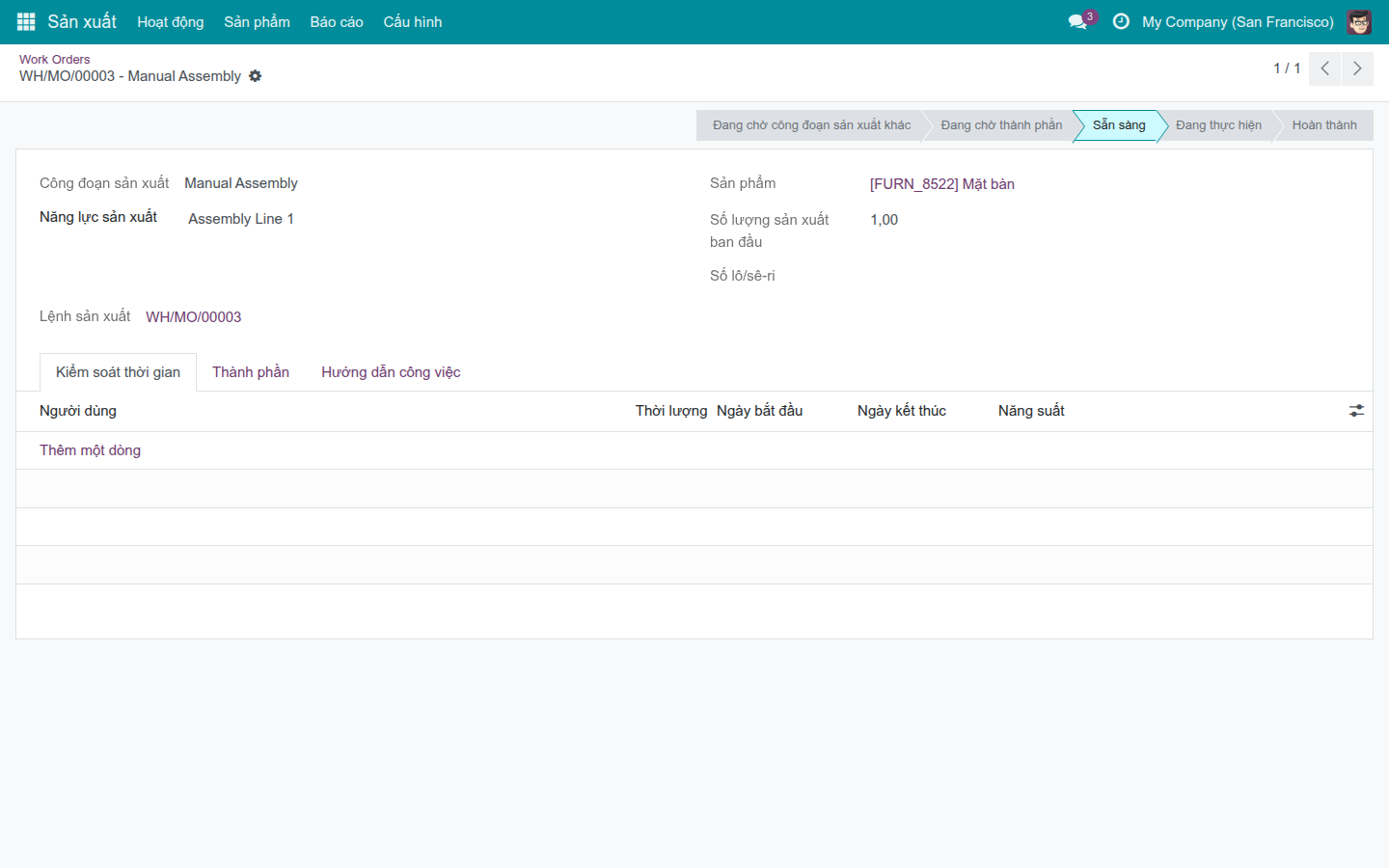This screenshot has height=868, width=1389.
Task: Switch to the Thành phần tab
Action: pos(251,372)
